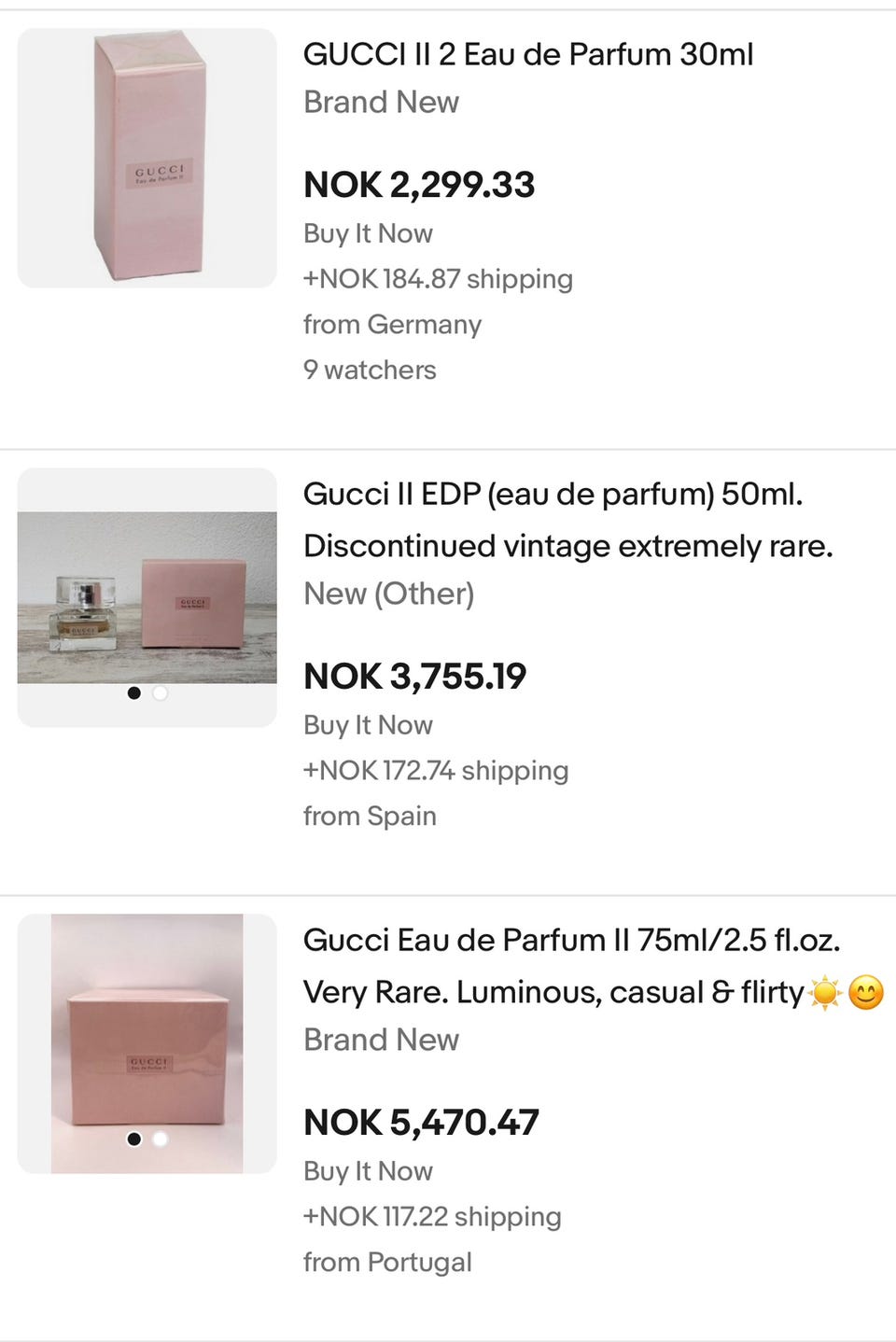Viewport: 896px width, 1342px height.
Task: Click Buy It Now on Spain listing
Action: pyautogui.click(x=368, y=725)
